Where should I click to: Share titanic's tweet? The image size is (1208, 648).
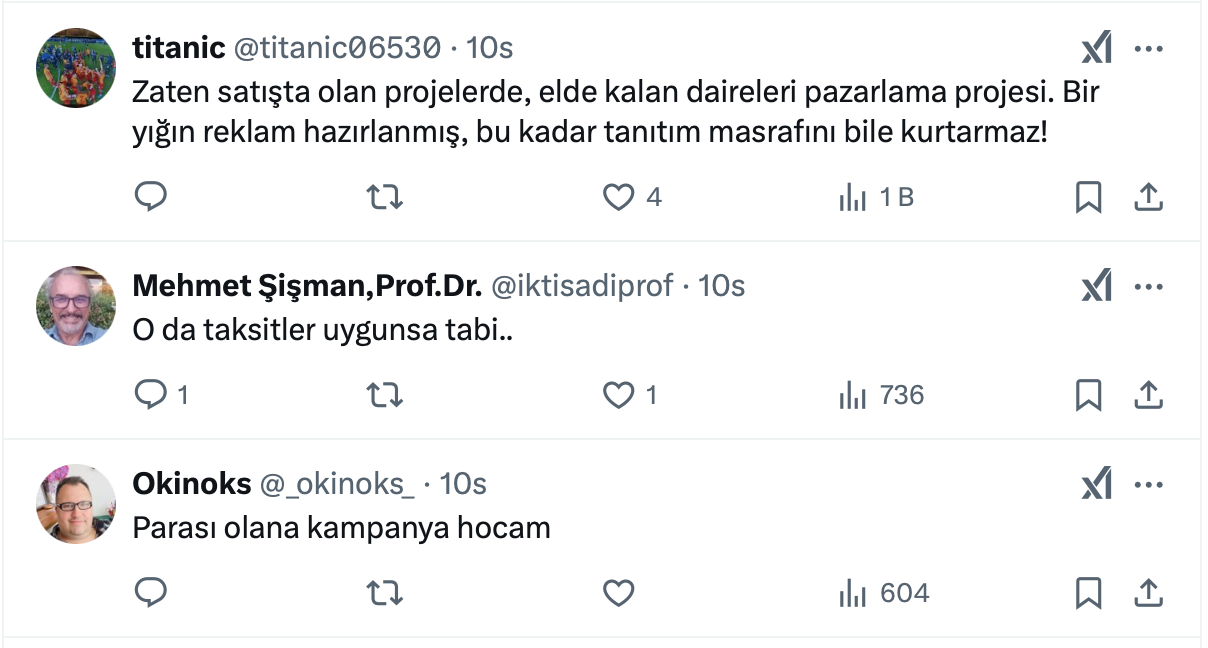(1149, 197)
